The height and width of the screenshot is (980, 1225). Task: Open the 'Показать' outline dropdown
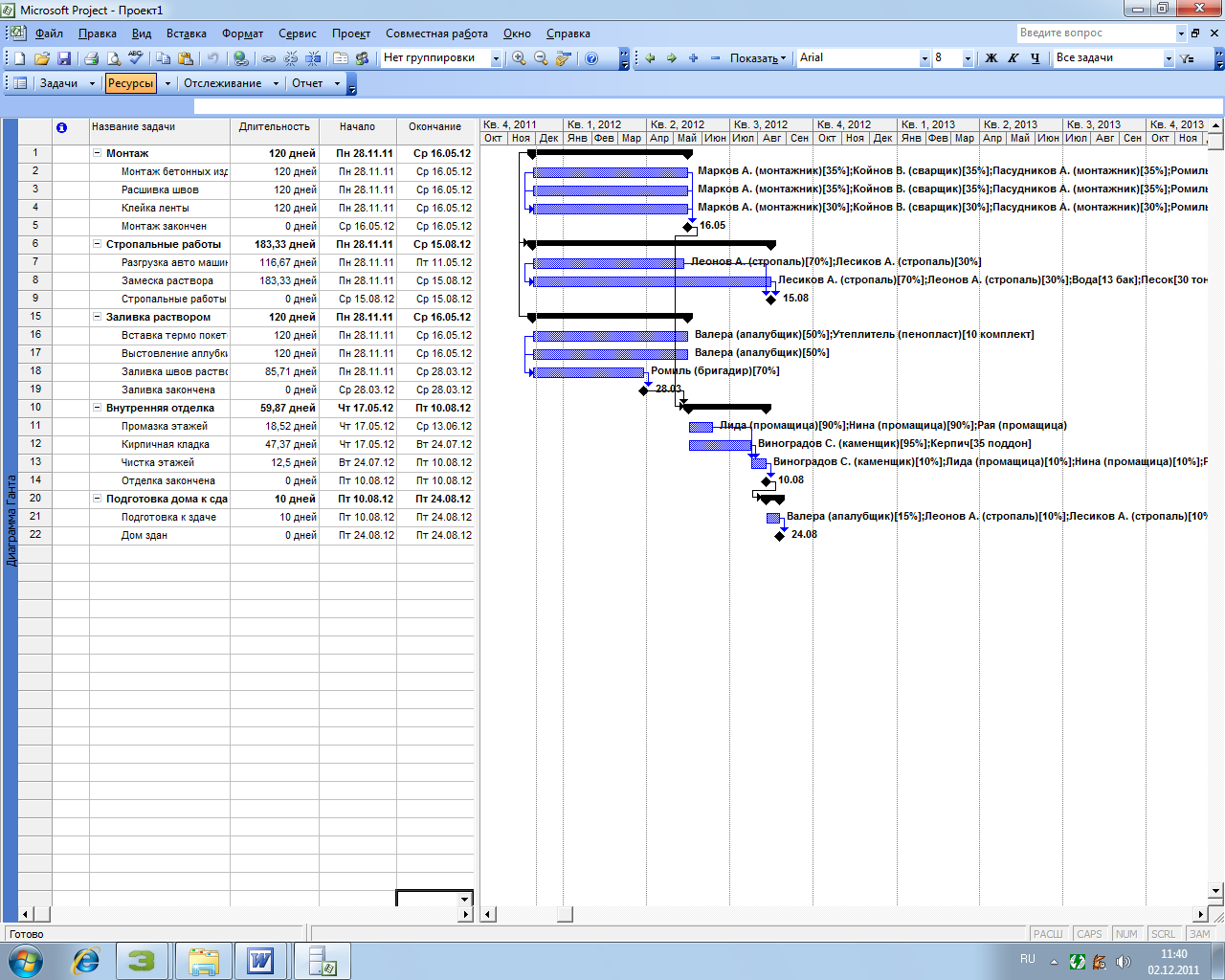(758, 58)
